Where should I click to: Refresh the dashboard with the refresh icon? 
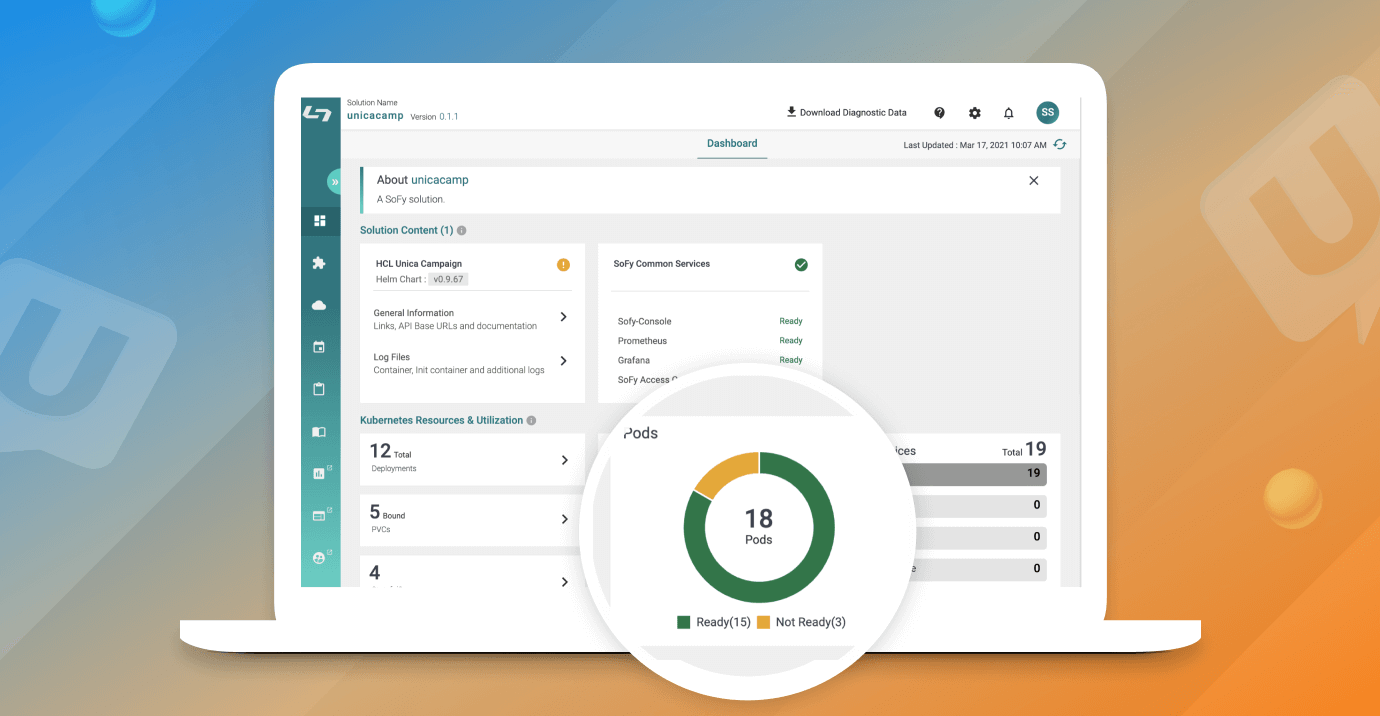[1060, 145]
